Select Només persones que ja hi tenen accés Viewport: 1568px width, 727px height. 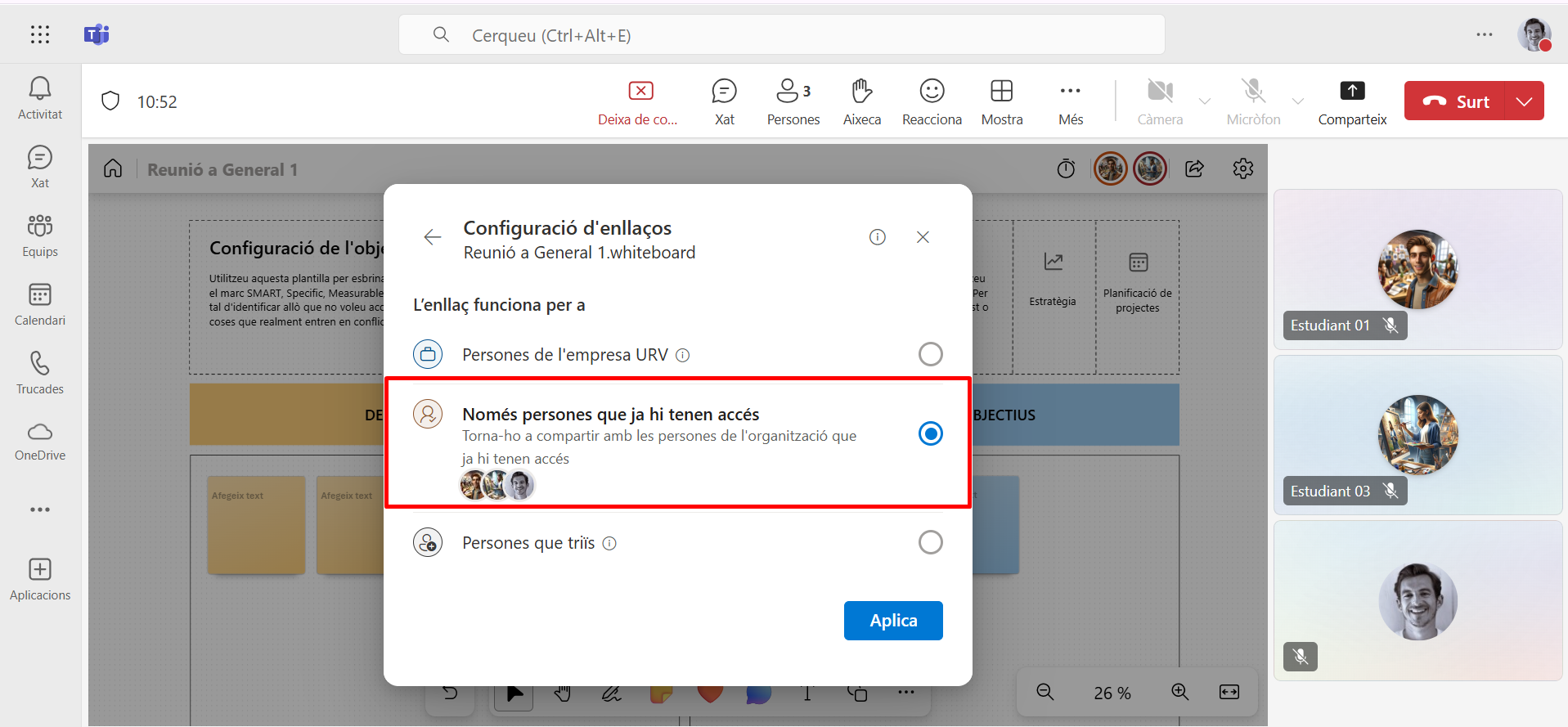click(930, 433)
